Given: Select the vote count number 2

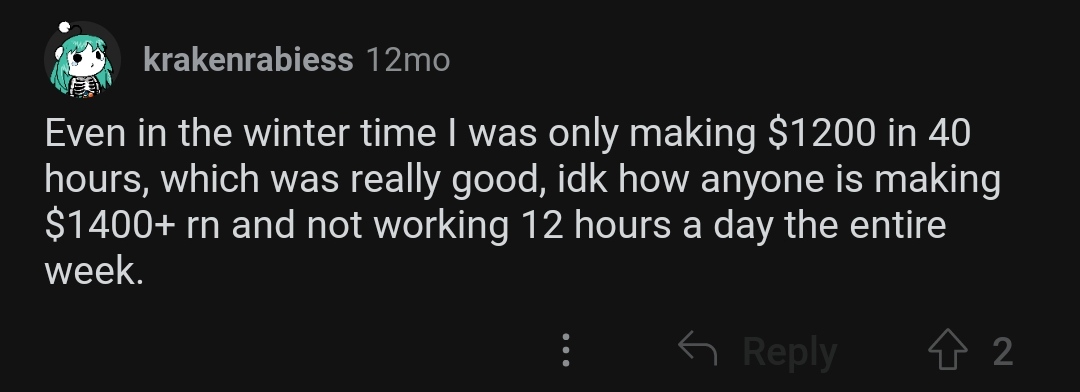Looking at the screenshot, I should [x=1003, y=352].
